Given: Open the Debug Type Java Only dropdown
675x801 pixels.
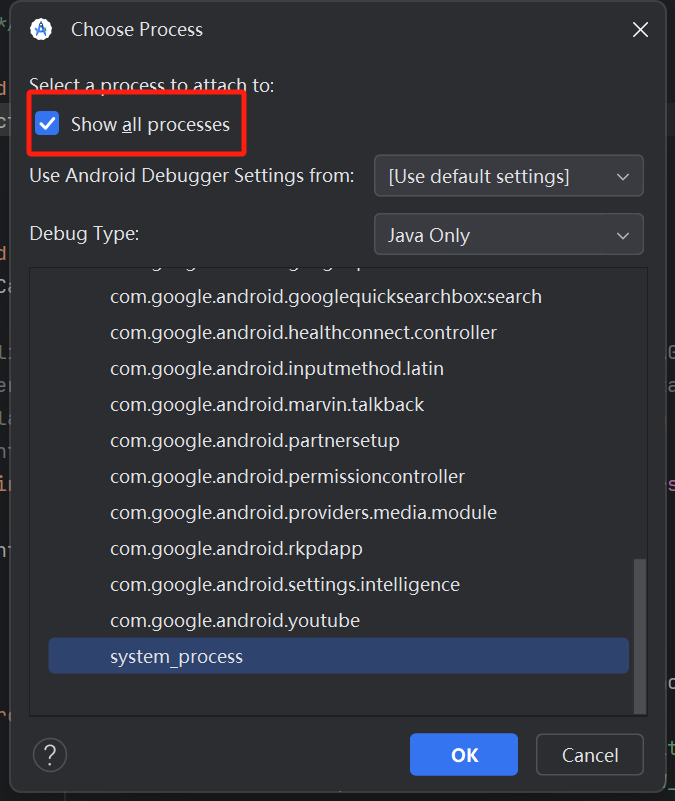Looking at the screenshot, I should 508,235.
